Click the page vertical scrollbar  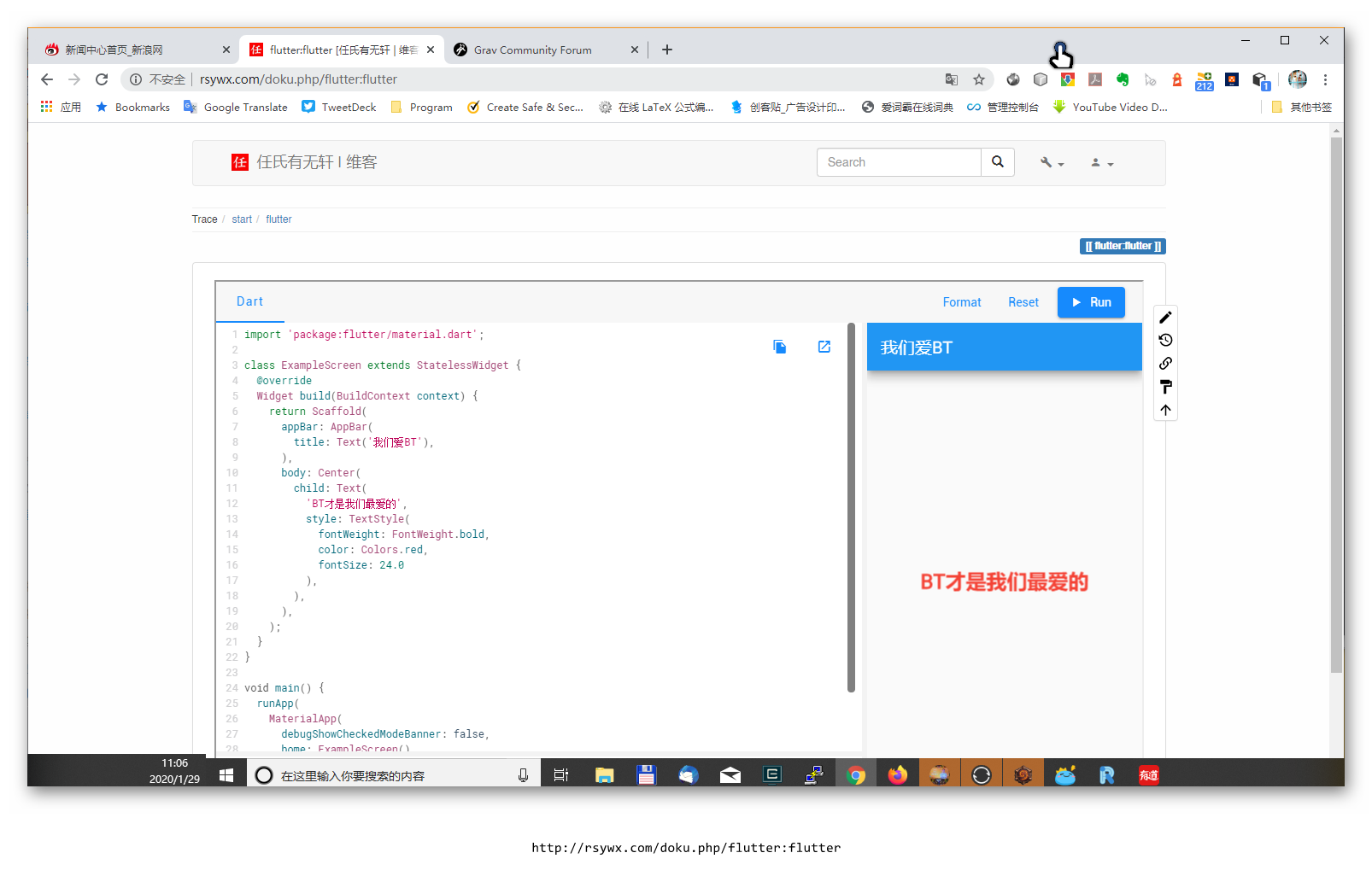pyautogui.click(x=1336, y=405)
